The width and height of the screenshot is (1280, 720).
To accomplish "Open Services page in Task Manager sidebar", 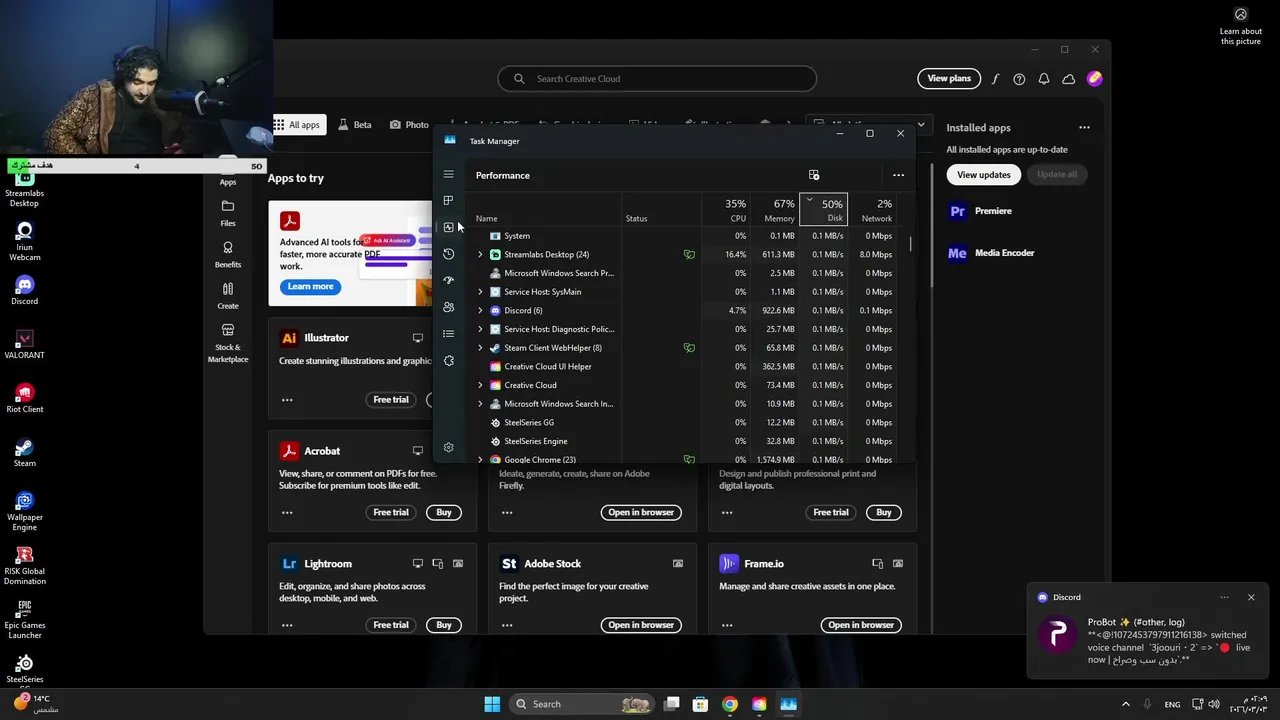I will (x=448, y=361).
